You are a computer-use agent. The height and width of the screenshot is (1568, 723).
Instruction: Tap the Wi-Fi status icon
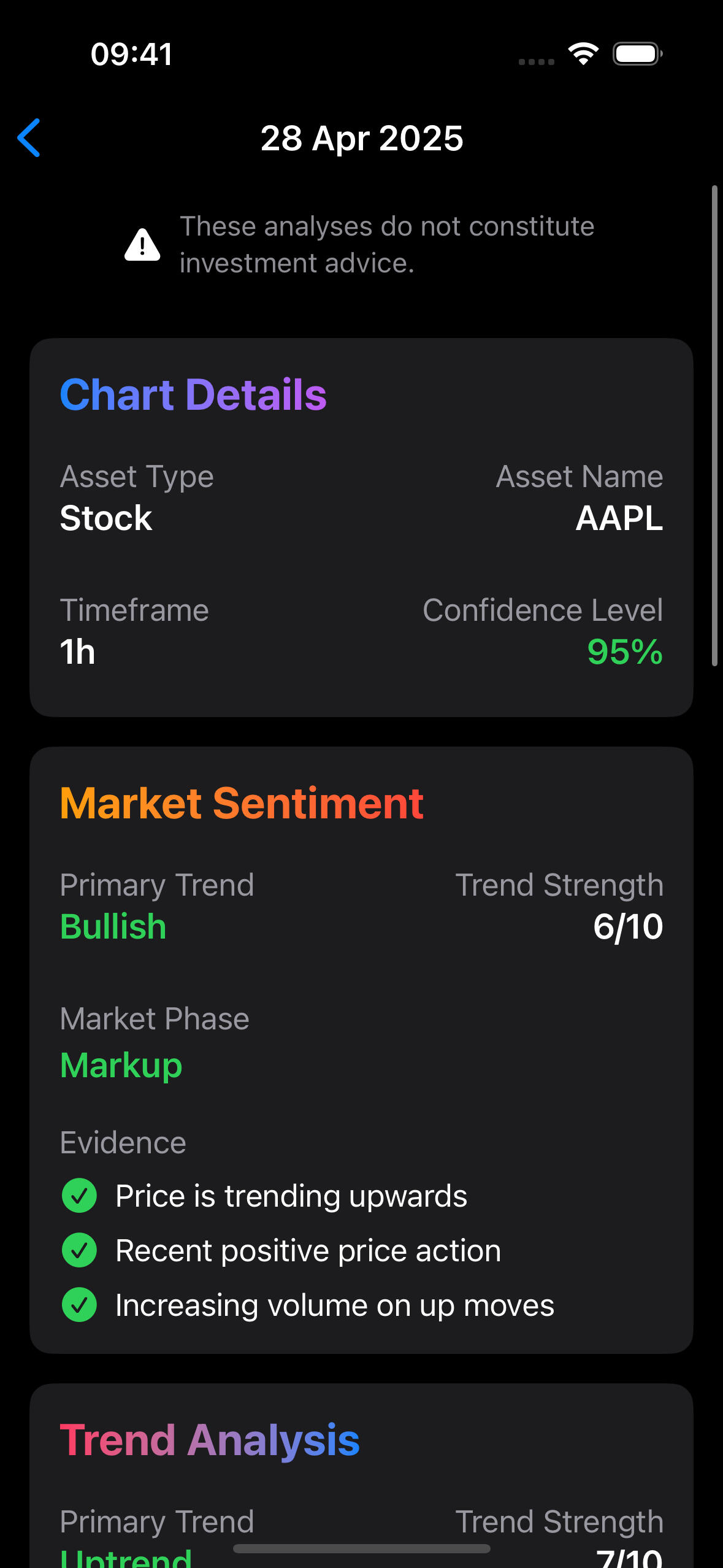(583, 54)
